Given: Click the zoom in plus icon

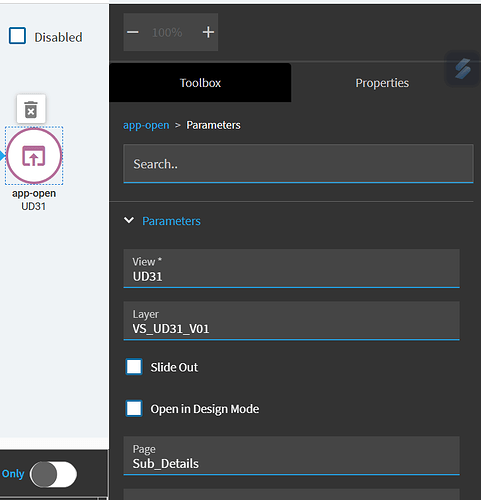Looking at the screenshot, I should [208, 32].
